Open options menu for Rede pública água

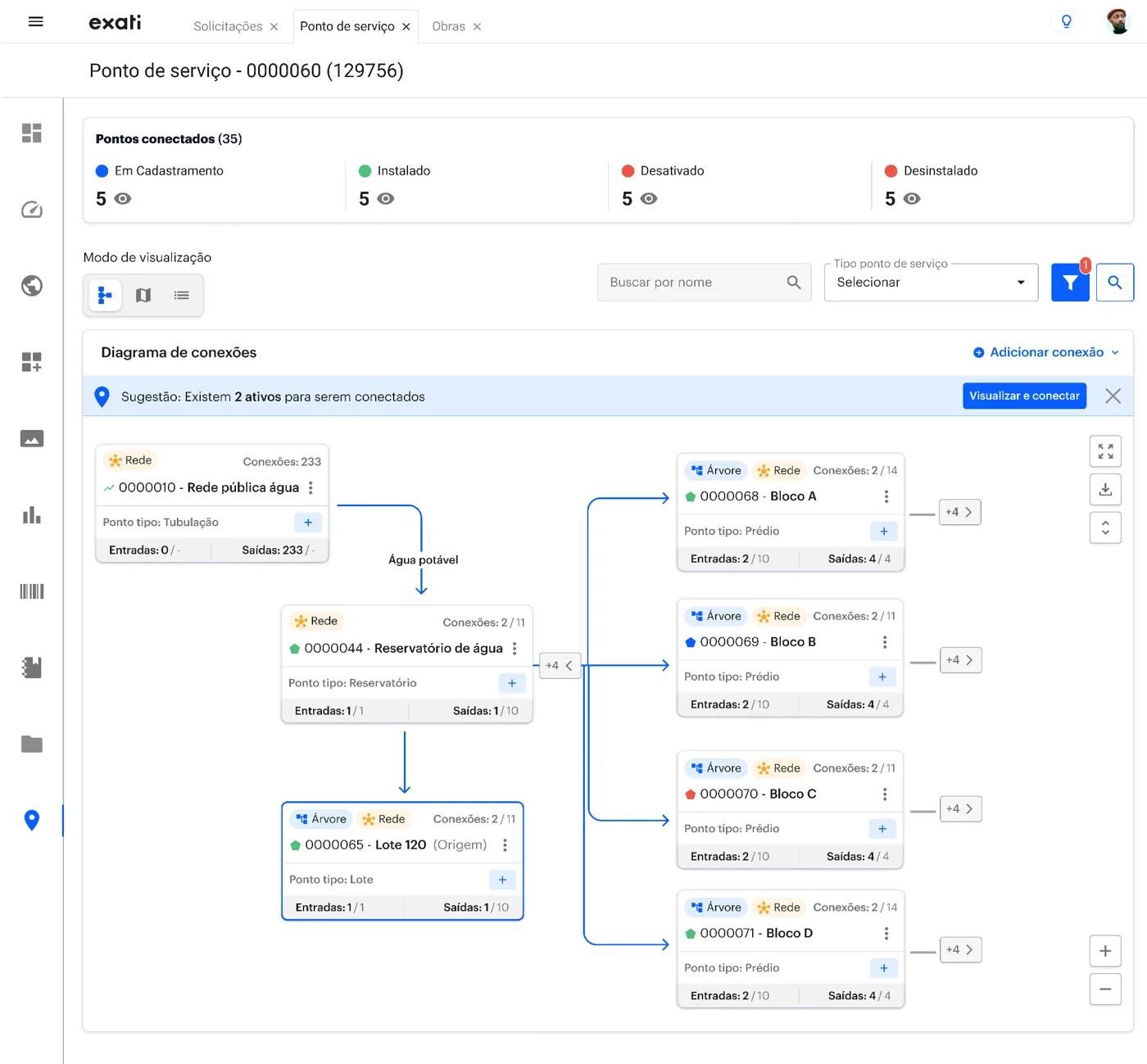point(311,487)
